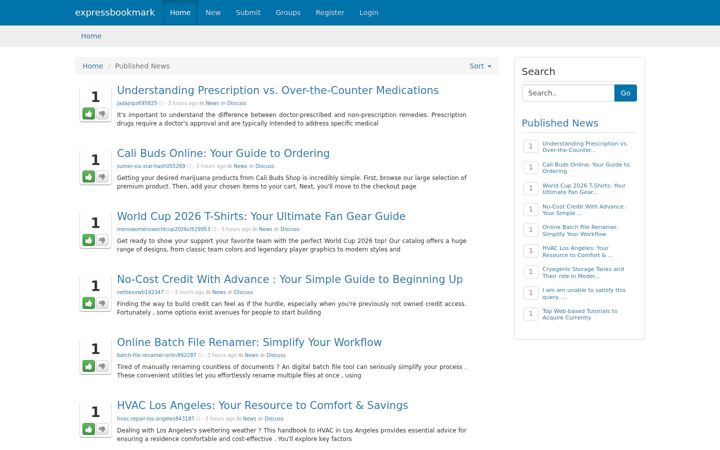Open Online Batch File Renamer article title

[x=249, y=343]
